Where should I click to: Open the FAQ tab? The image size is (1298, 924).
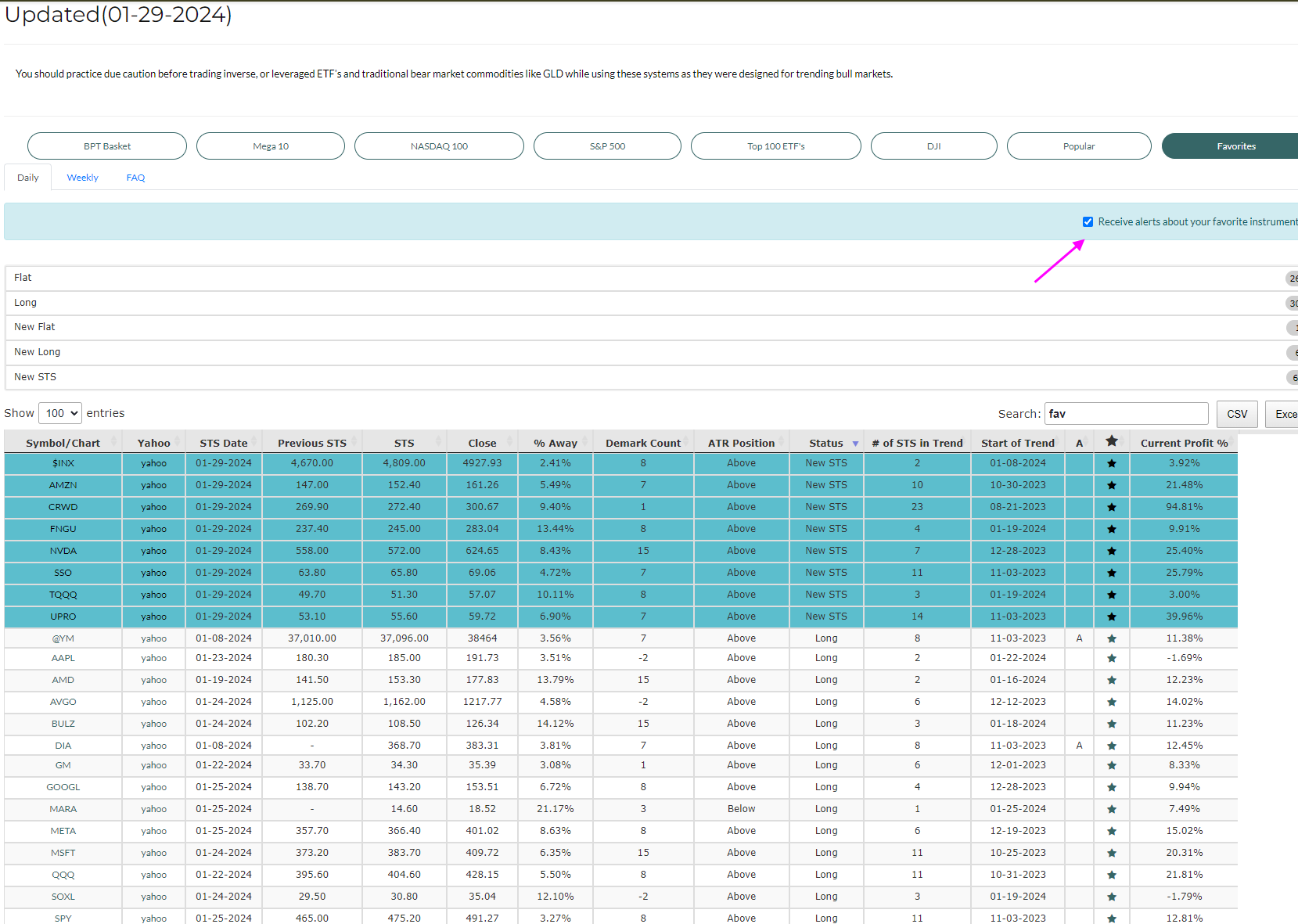pyautogui.click(x=135, y=178)
